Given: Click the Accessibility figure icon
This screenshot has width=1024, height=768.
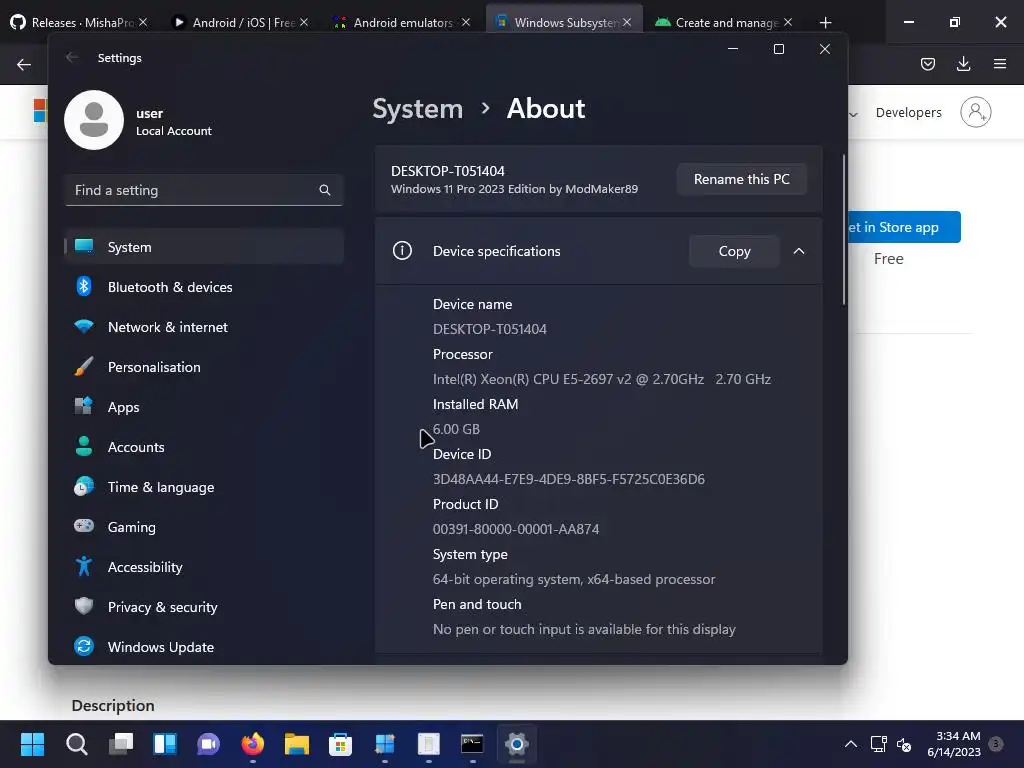Looking at the screenshot, I should [x=84, y=566].
